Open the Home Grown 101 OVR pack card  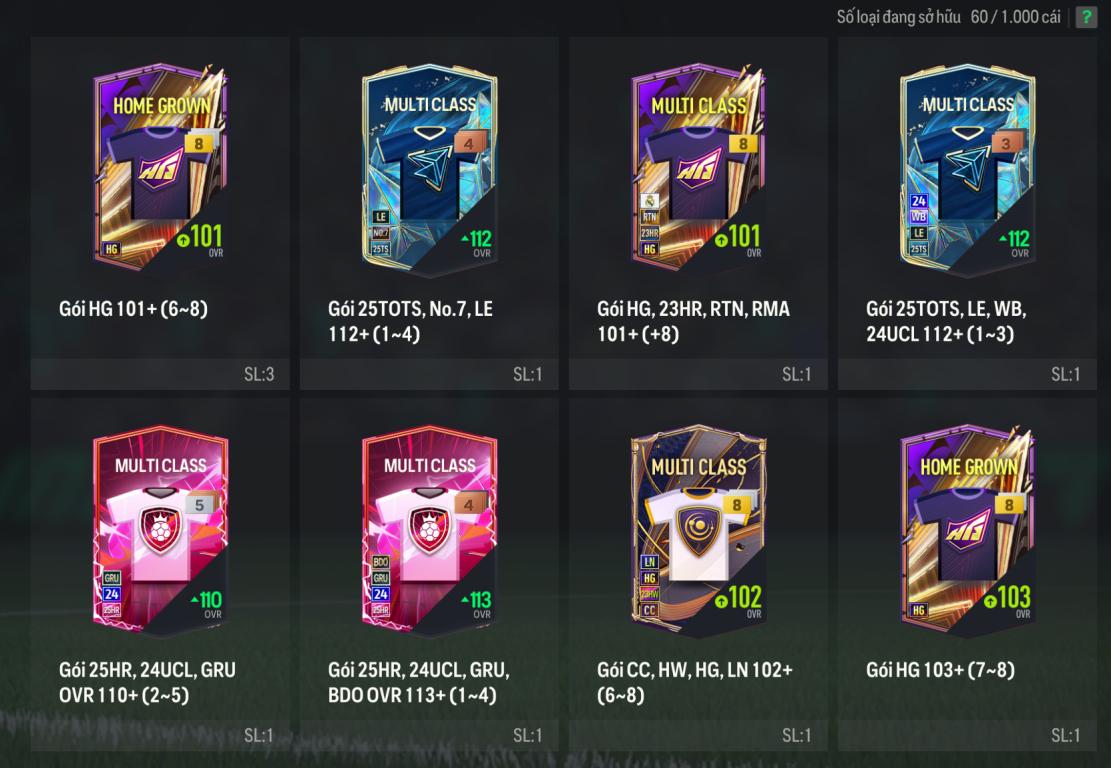pyautogui.click(x=160, y=167)
